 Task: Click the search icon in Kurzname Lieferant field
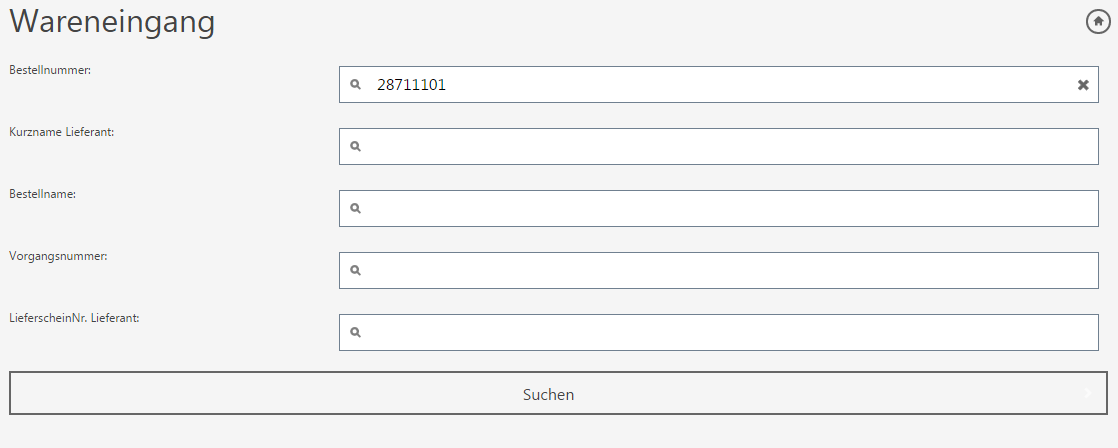pyautogui.click(x=355, y=147)
